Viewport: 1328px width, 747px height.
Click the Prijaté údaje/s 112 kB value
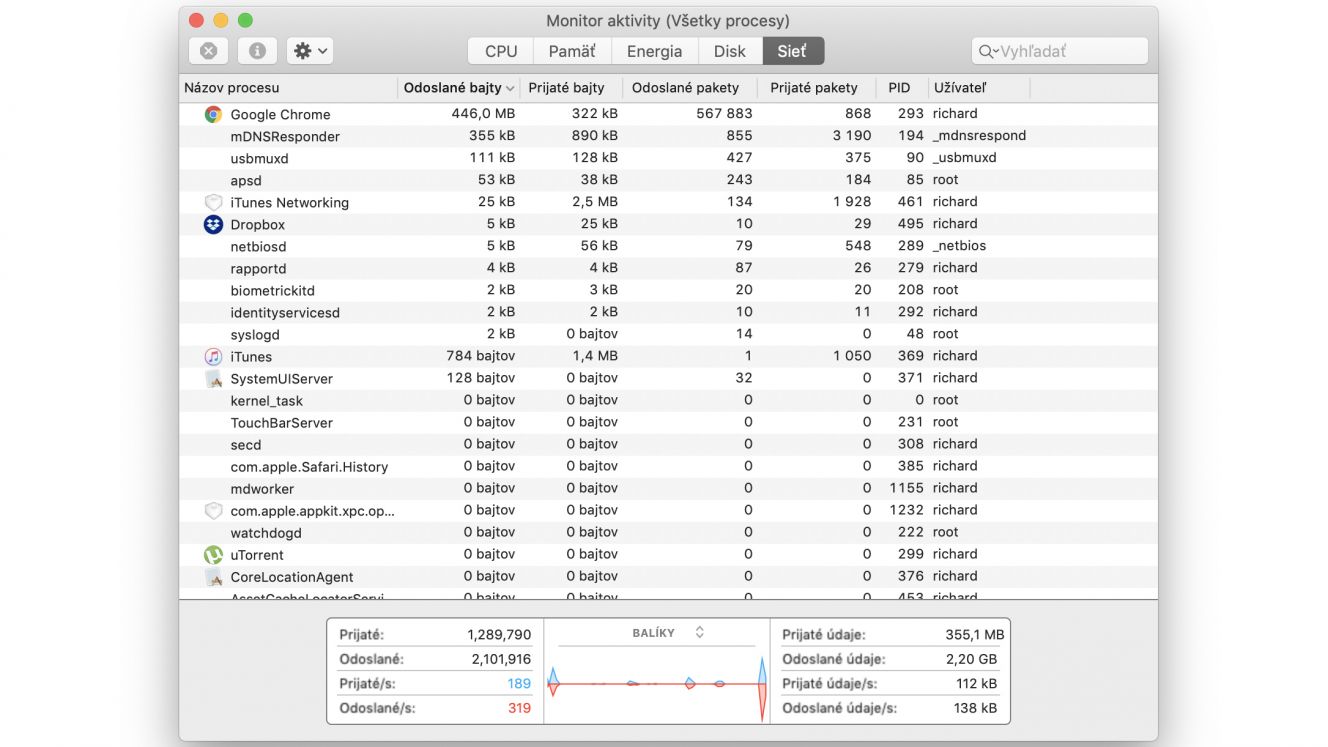(x=976, y=684)
